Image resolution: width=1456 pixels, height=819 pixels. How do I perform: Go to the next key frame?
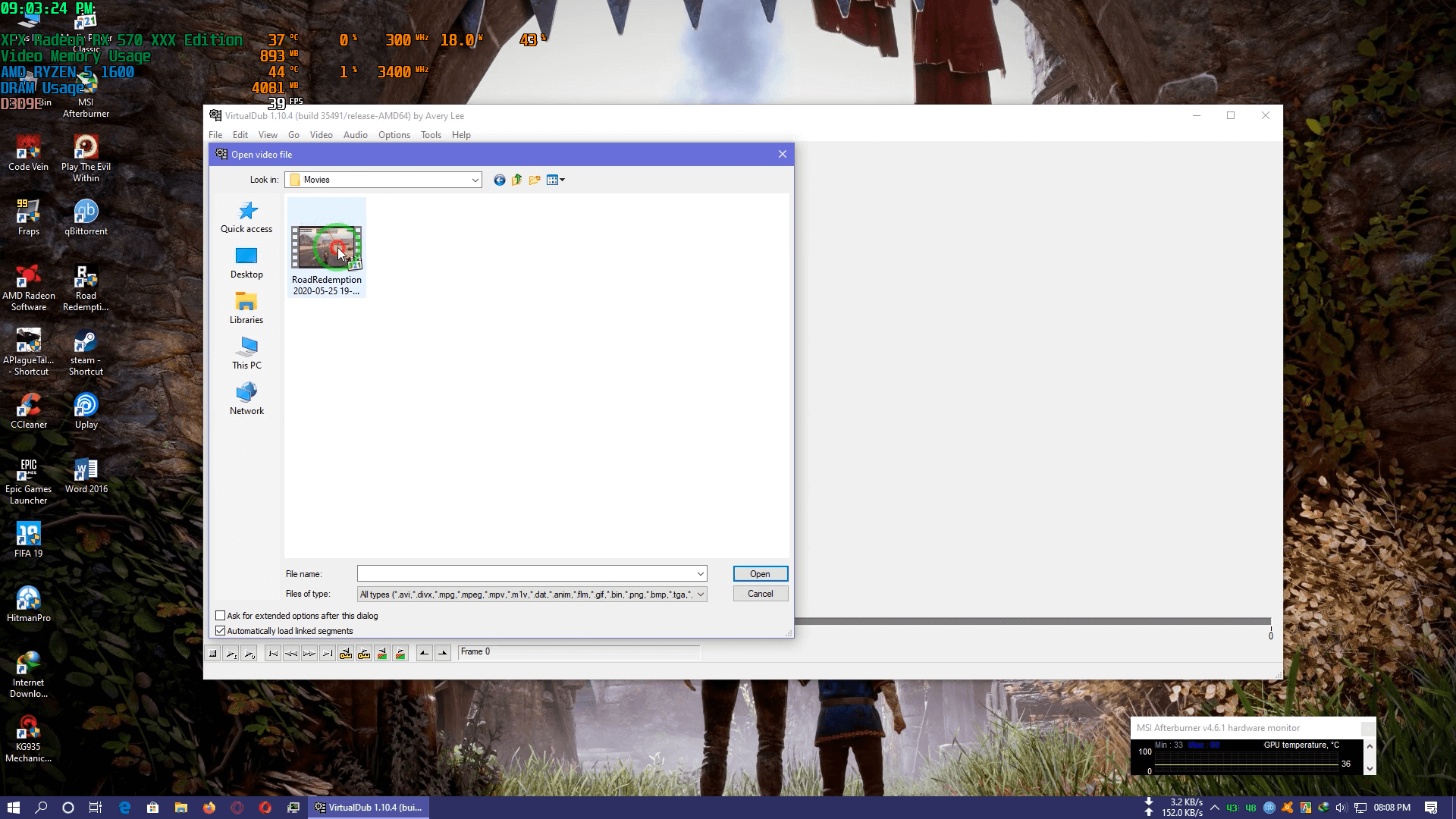tap(364, 653)
